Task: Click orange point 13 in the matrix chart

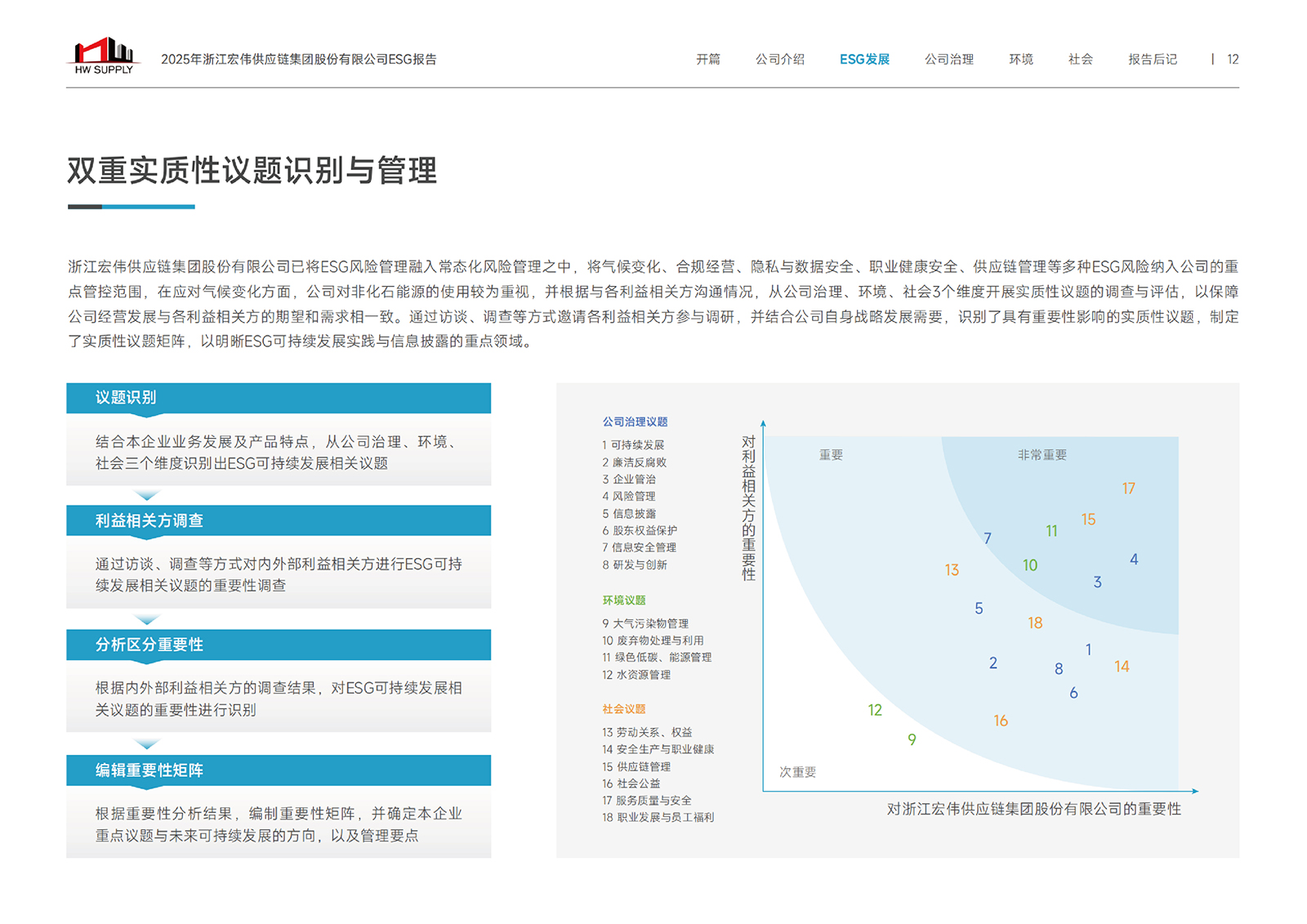Action: click(952, 570)
